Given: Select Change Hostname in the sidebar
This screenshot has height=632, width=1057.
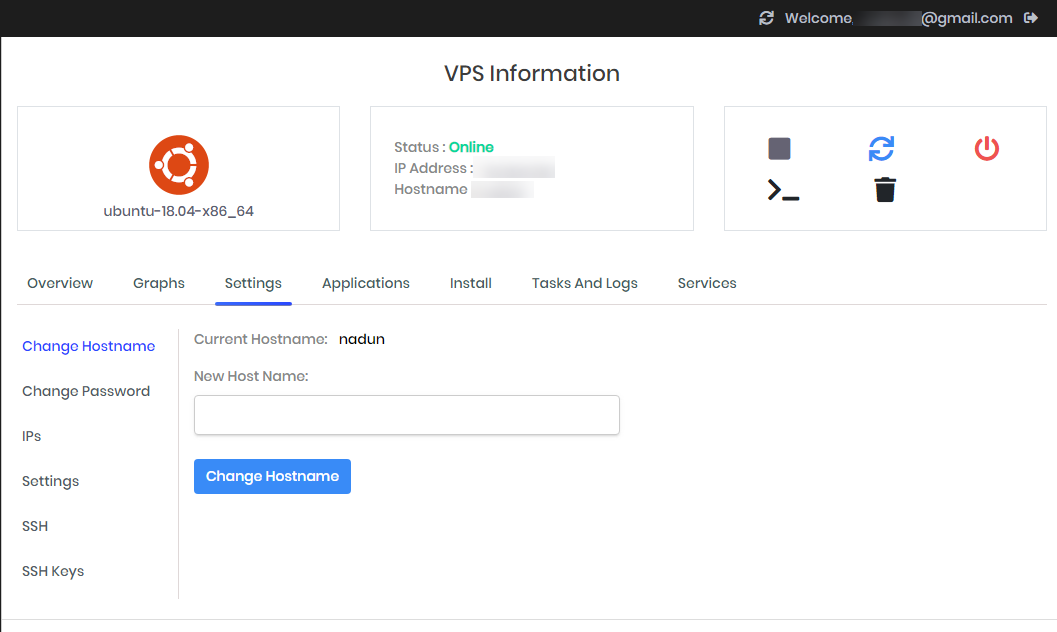Looking at the screenshot, I should [x=88, y=346].
